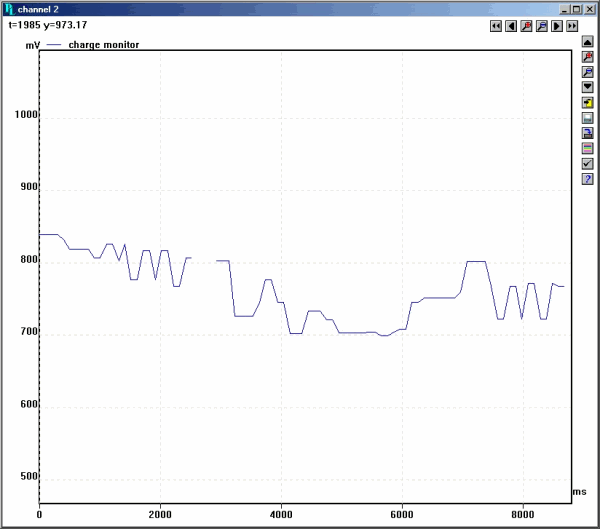Click the print chart icon
The height and width of the screenshot is (529, 600).
pos(588,133)
